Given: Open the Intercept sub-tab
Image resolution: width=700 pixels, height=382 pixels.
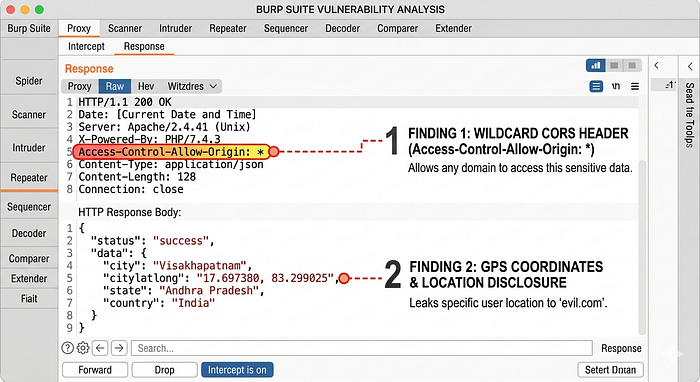Looking at the screenshot, I should pos(86,46).
